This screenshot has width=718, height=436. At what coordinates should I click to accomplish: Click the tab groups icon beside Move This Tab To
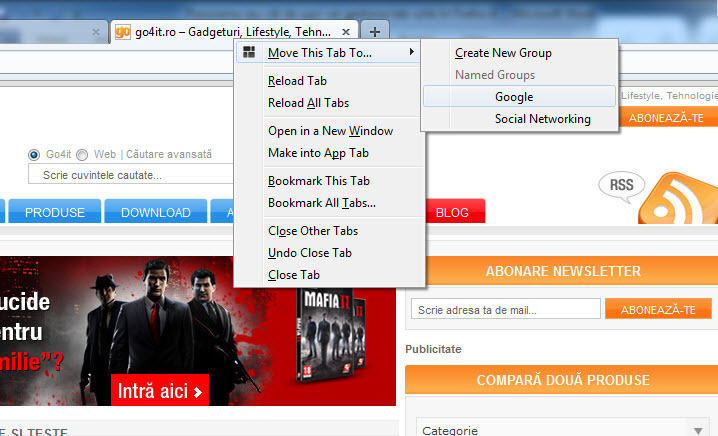point(249,52)
